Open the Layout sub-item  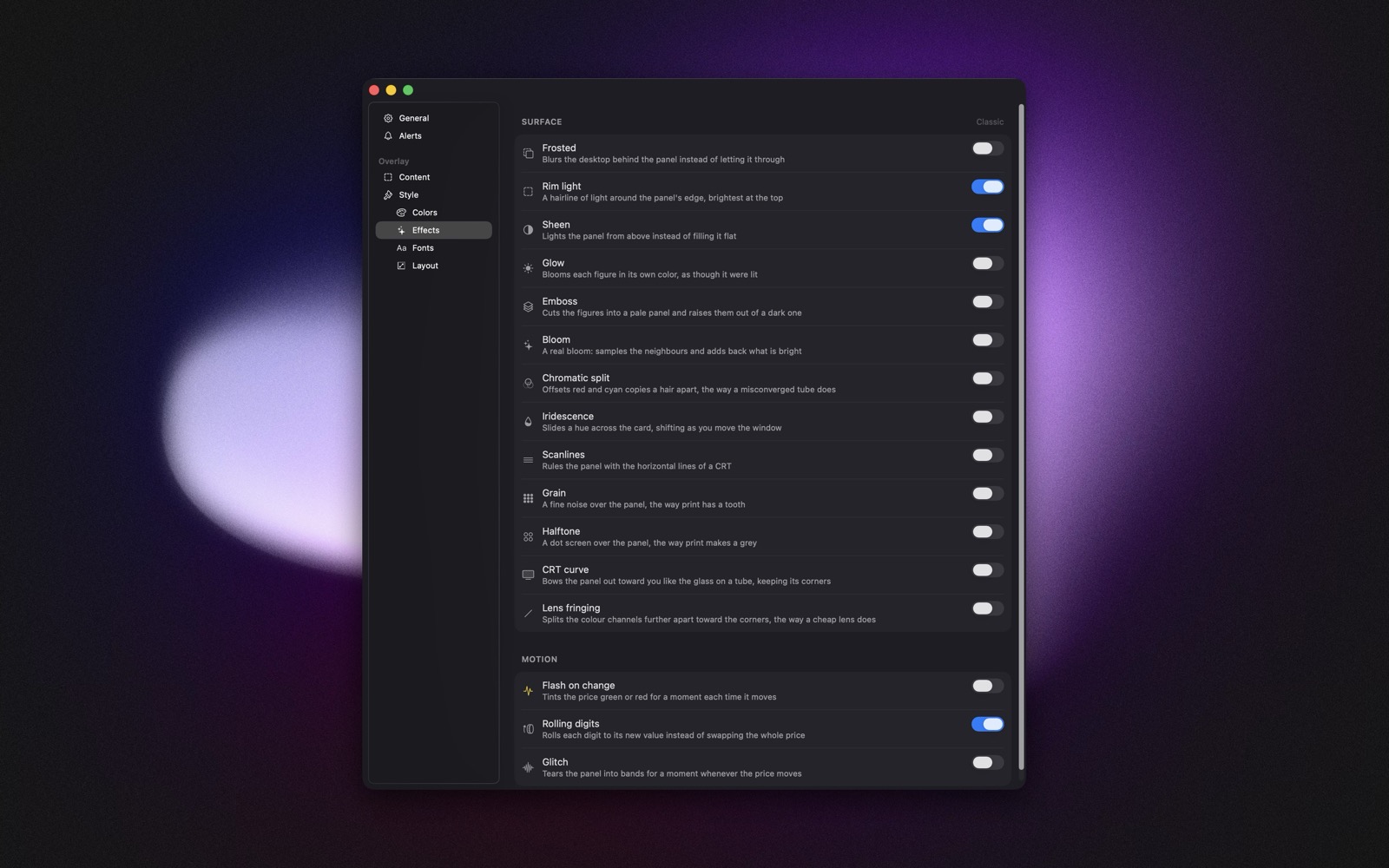point(433,266)
